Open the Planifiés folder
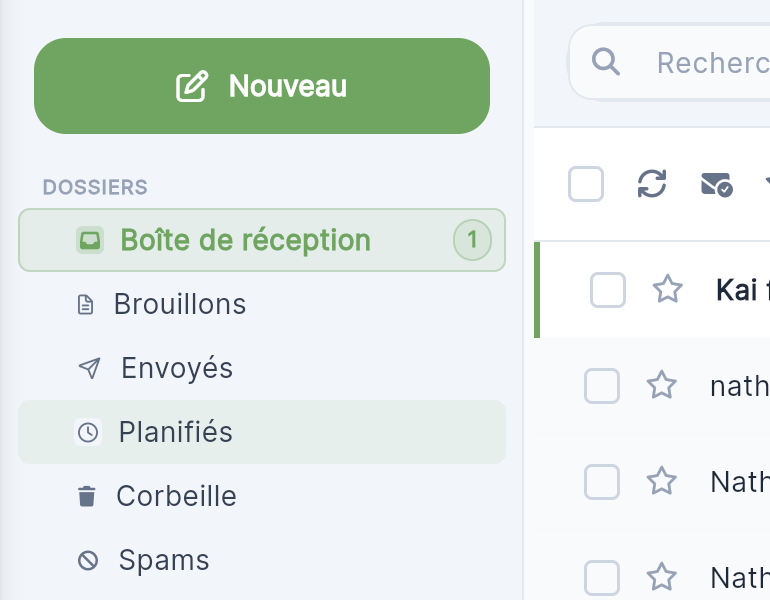 click(262, 432)
